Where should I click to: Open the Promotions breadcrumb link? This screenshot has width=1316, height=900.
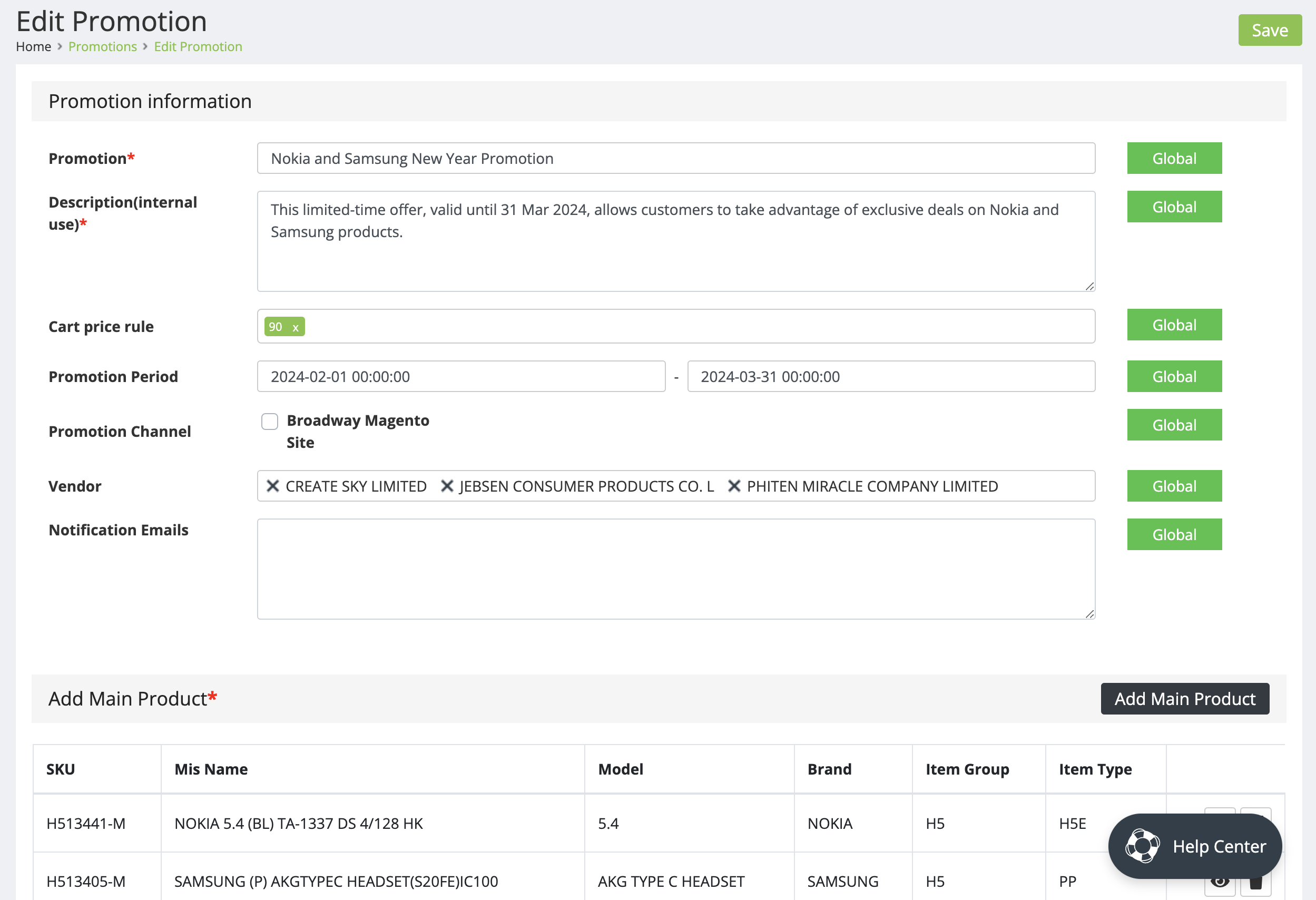(x=103, y=46)
